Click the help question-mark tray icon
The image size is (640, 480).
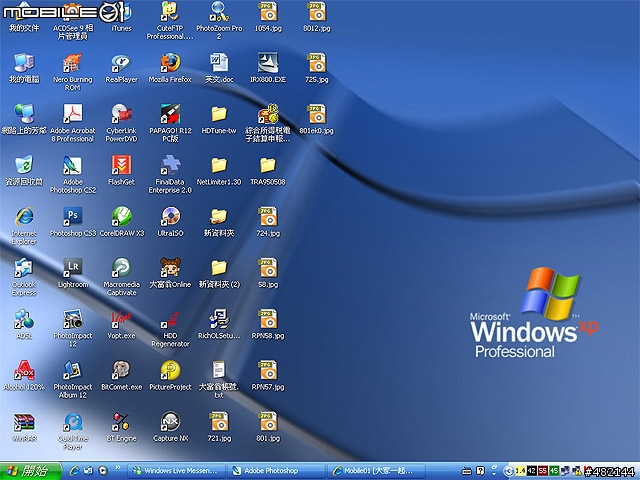[x=480, y=471]
